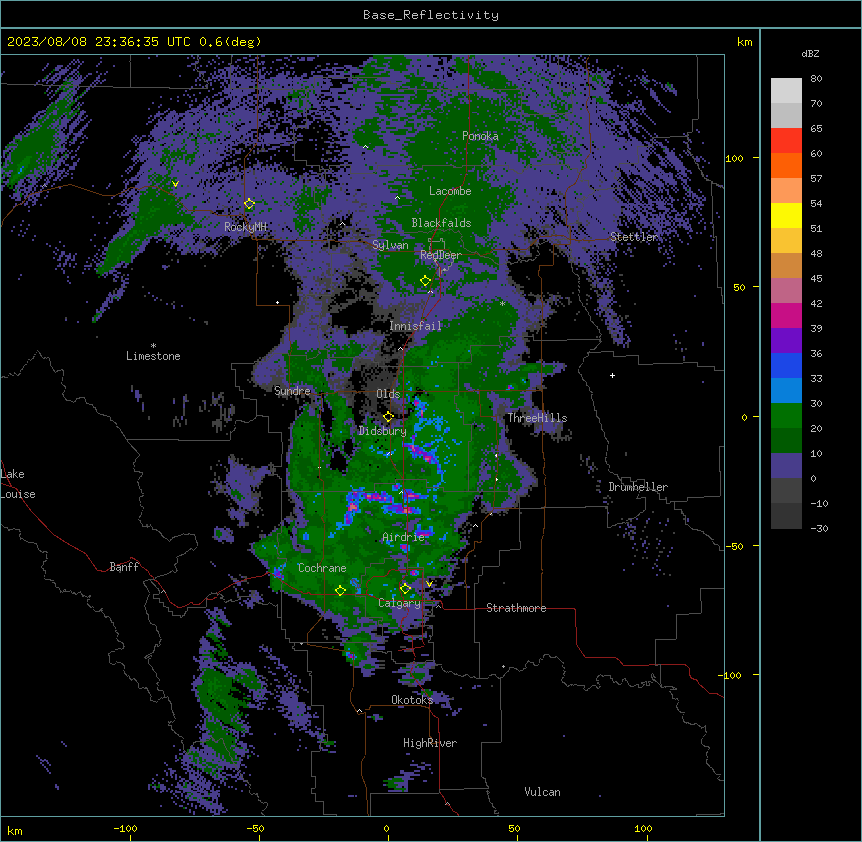Click the yellow V marker northeast of Calgary
Image resolution: width=862 pixels, height=842 pixels.
pyautogui.click(x=429, y=584)
